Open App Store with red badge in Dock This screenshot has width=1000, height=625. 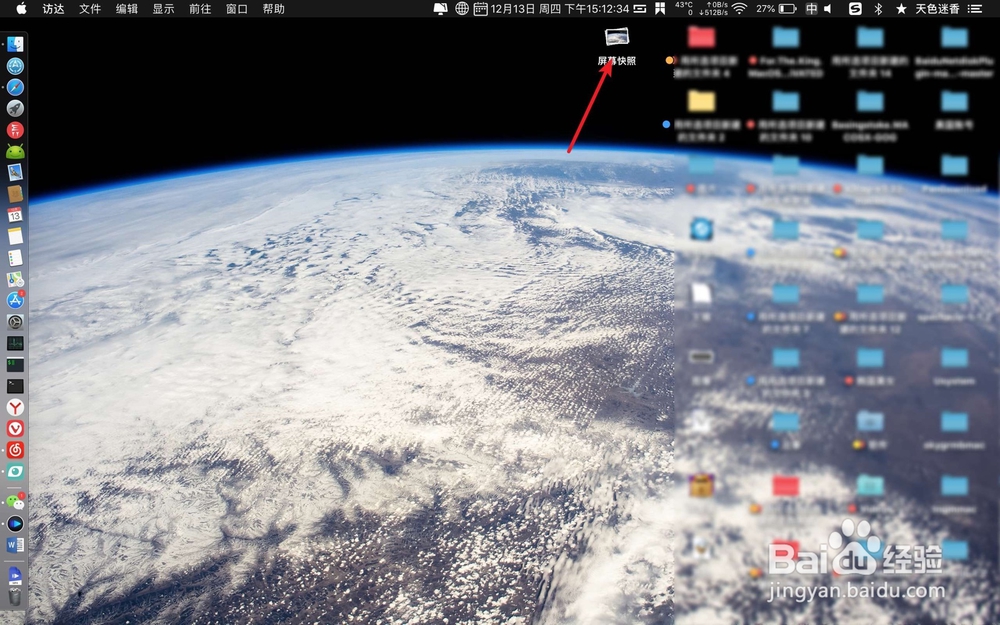tap(15, 300)
